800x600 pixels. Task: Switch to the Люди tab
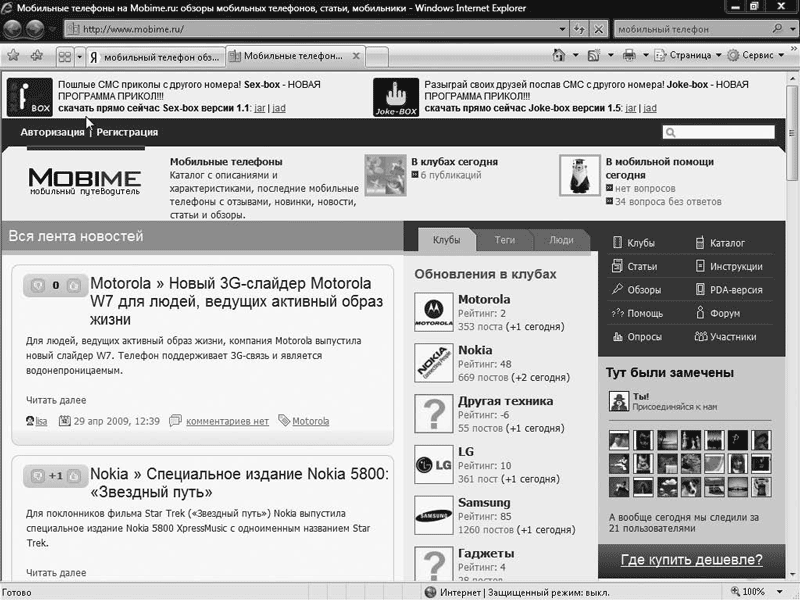pyautogui.click(x=561, y=240)
